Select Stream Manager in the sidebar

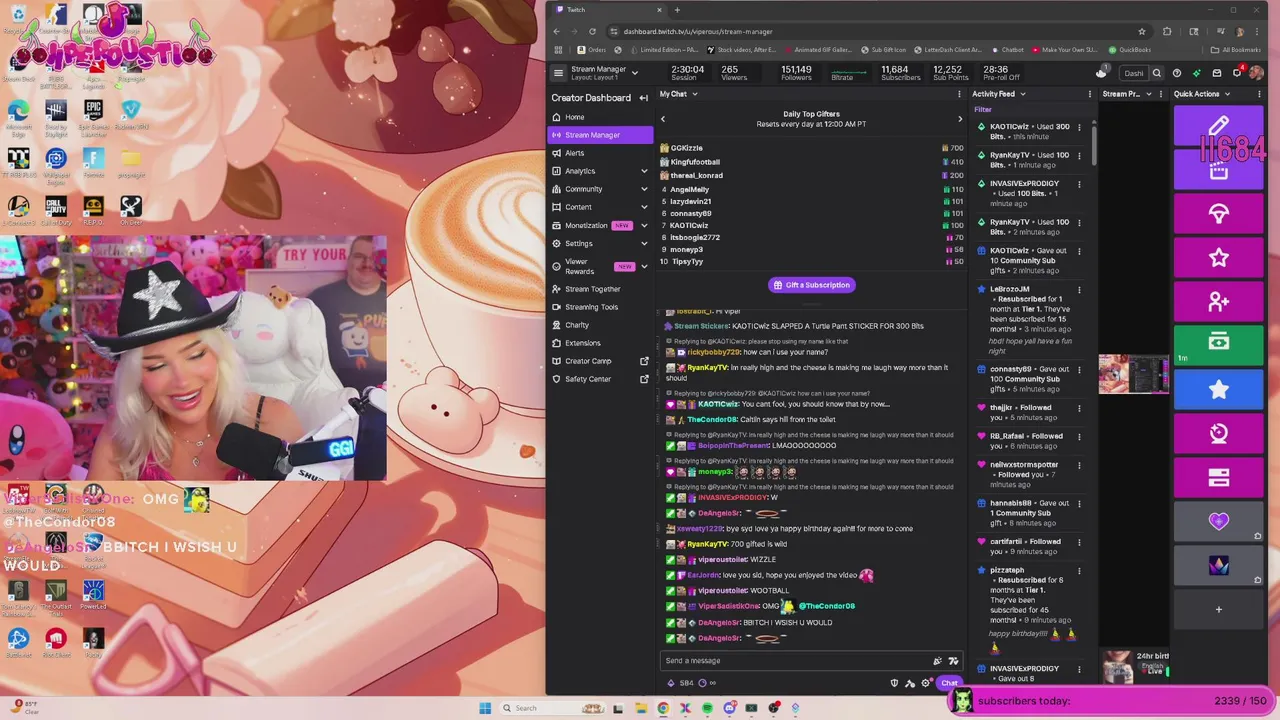click(600, 135)
